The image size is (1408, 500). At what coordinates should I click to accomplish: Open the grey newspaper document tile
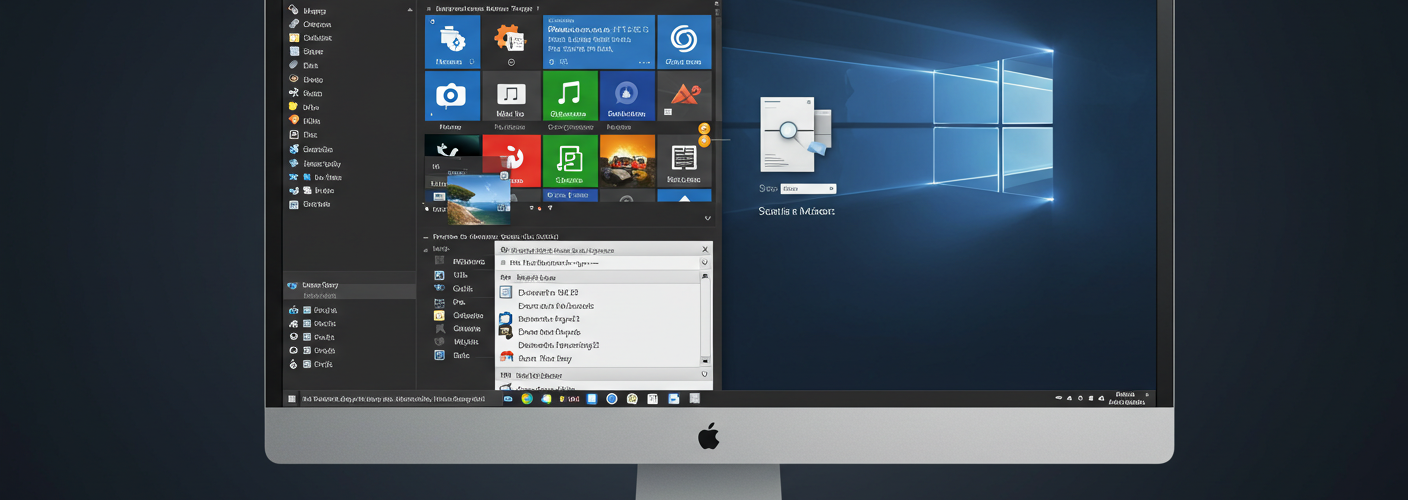(x=684, y=161)
